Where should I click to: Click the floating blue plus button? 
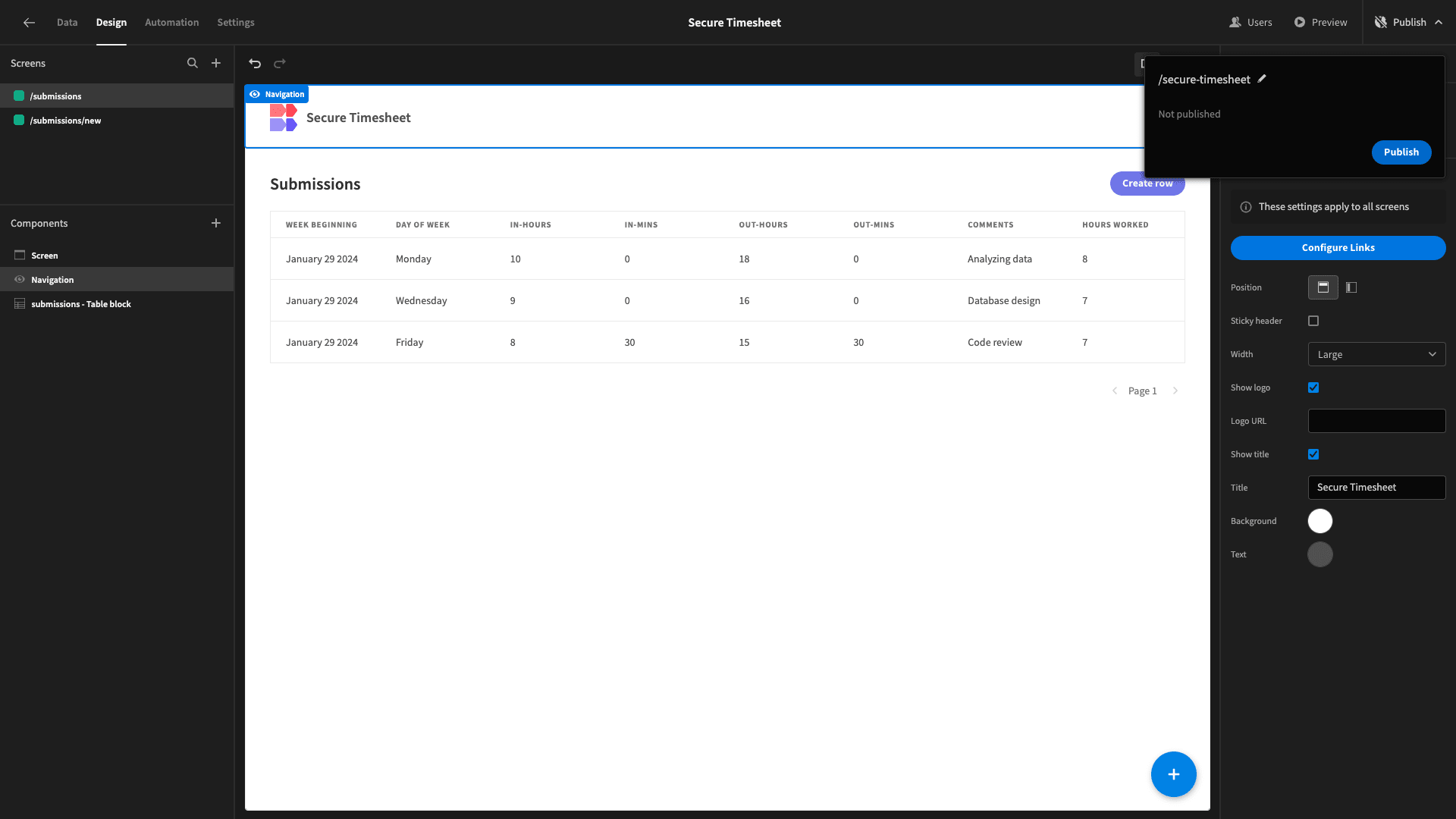[1173, 774]
